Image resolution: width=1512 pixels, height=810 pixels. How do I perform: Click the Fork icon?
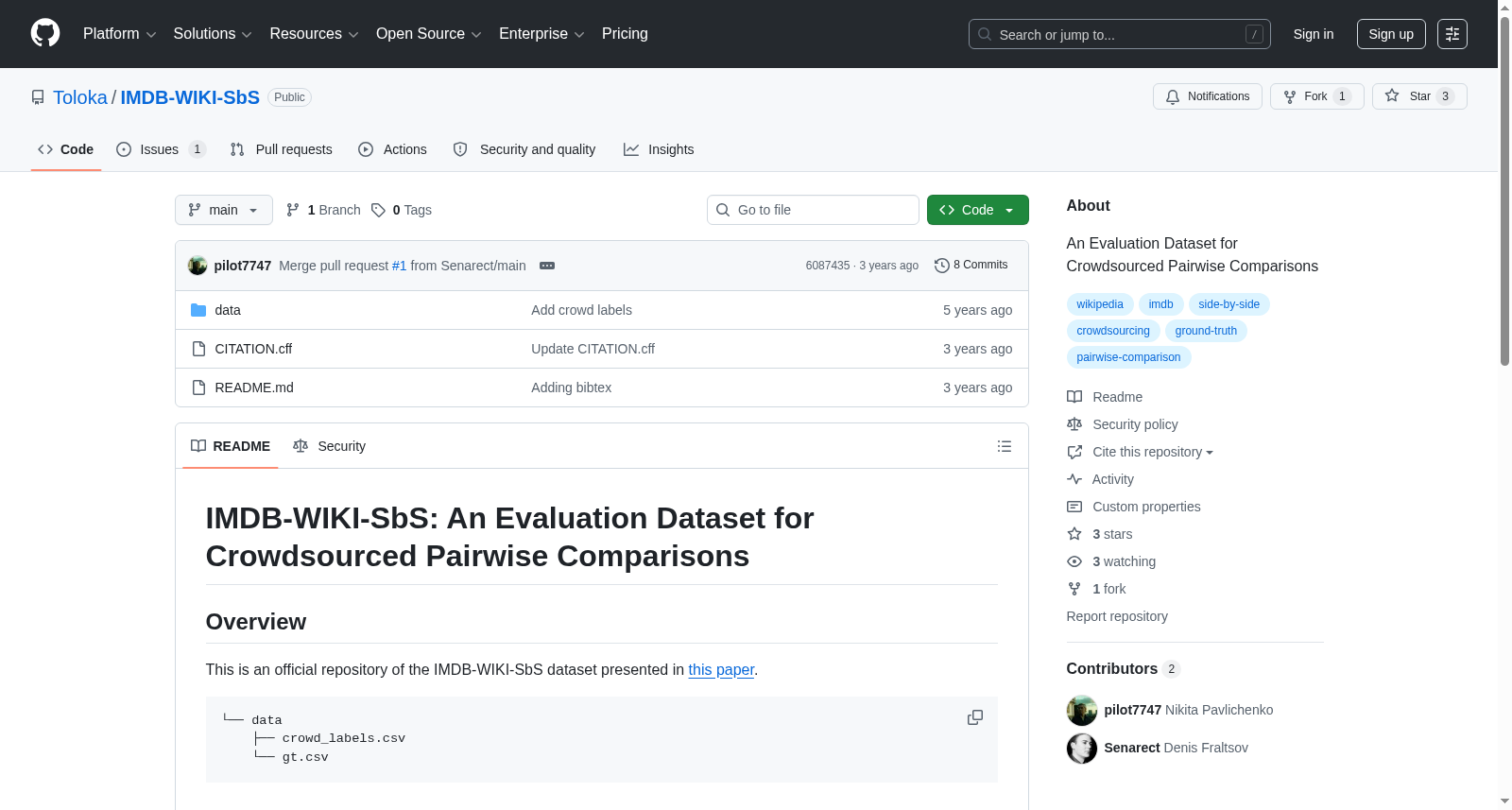pos(1290,96)
